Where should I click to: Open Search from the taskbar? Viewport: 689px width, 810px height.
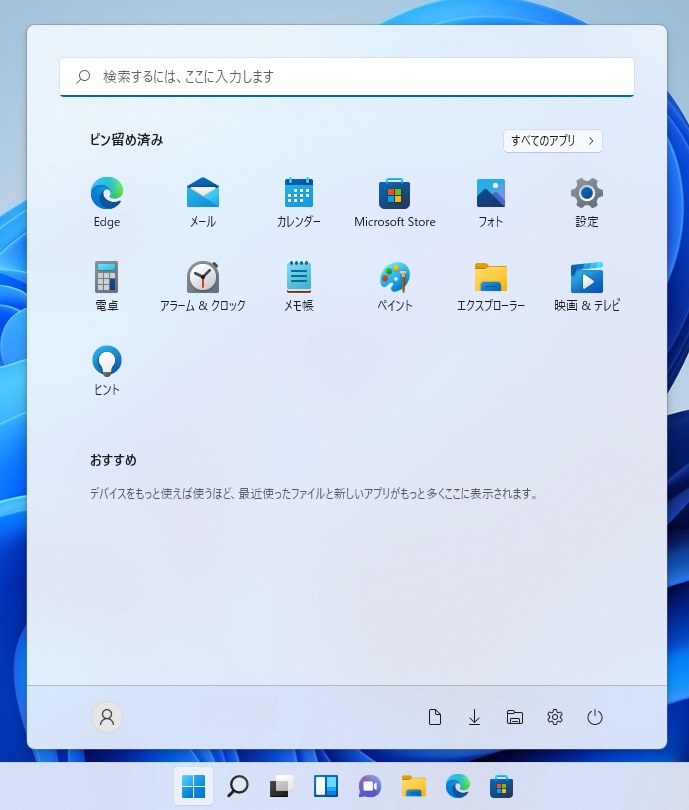point(238,786)
